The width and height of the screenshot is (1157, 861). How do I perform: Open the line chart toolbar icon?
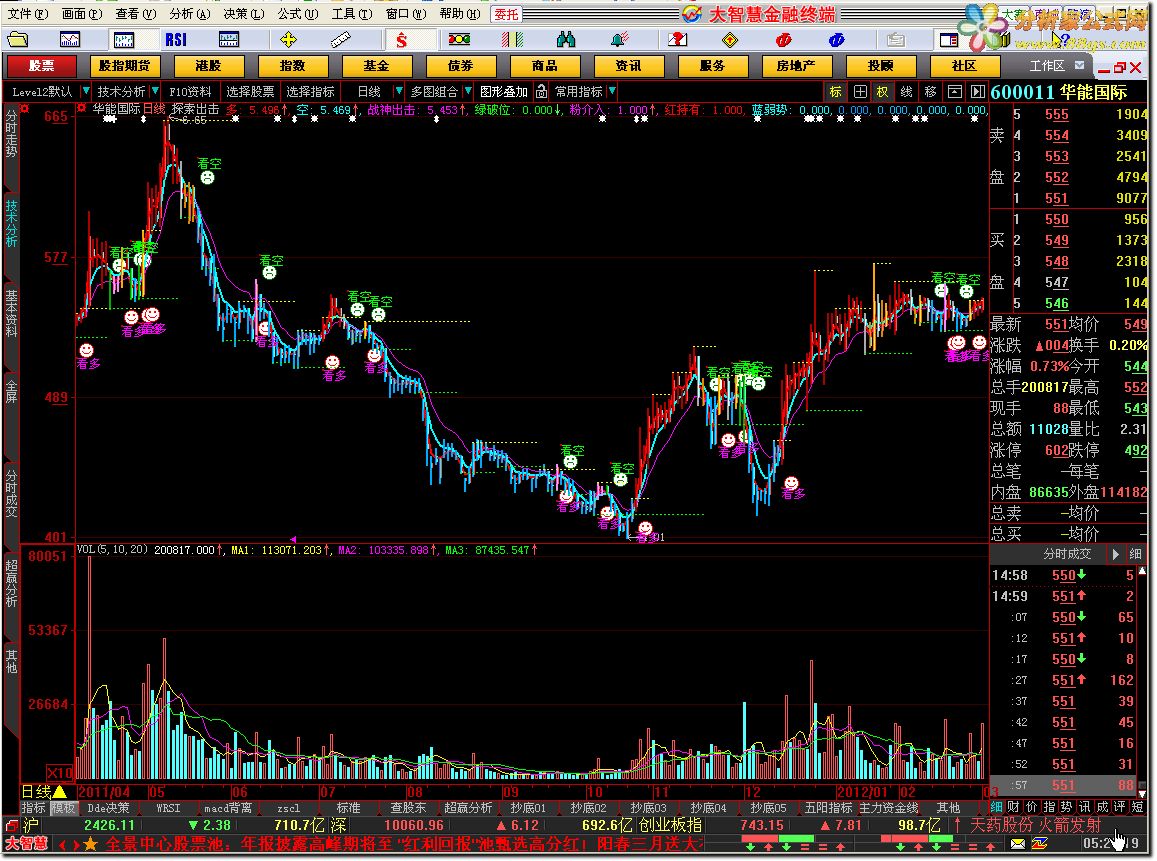(x=70, y=39)
